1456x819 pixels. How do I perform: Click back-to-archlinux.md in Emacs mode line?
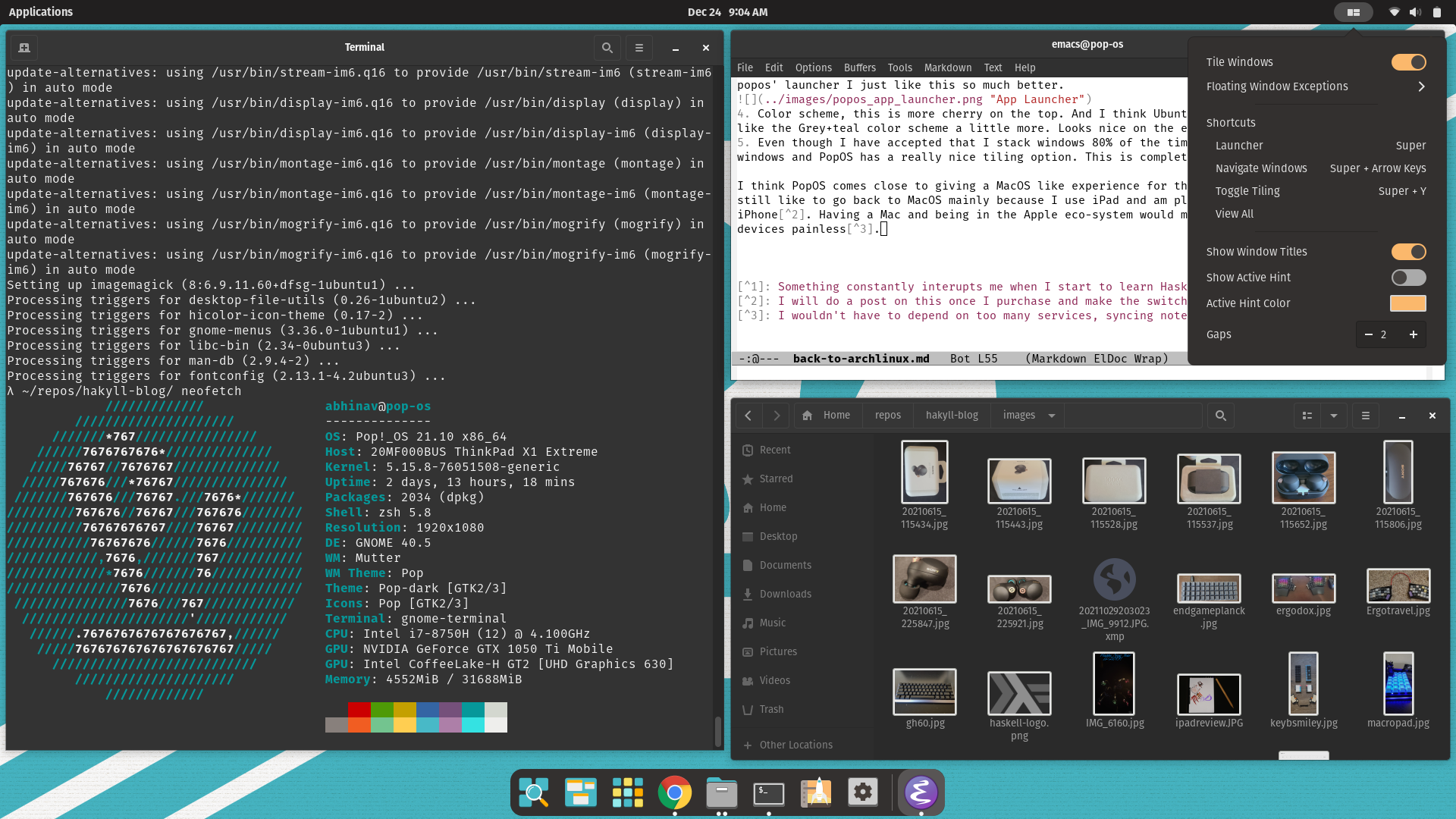861,359
